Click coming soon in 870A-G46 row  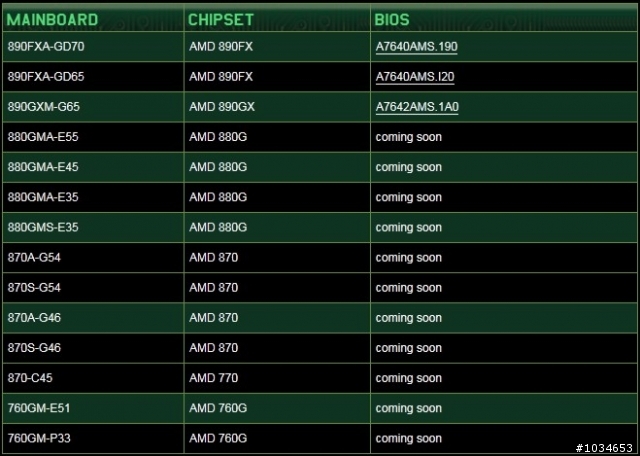[409, 318]
